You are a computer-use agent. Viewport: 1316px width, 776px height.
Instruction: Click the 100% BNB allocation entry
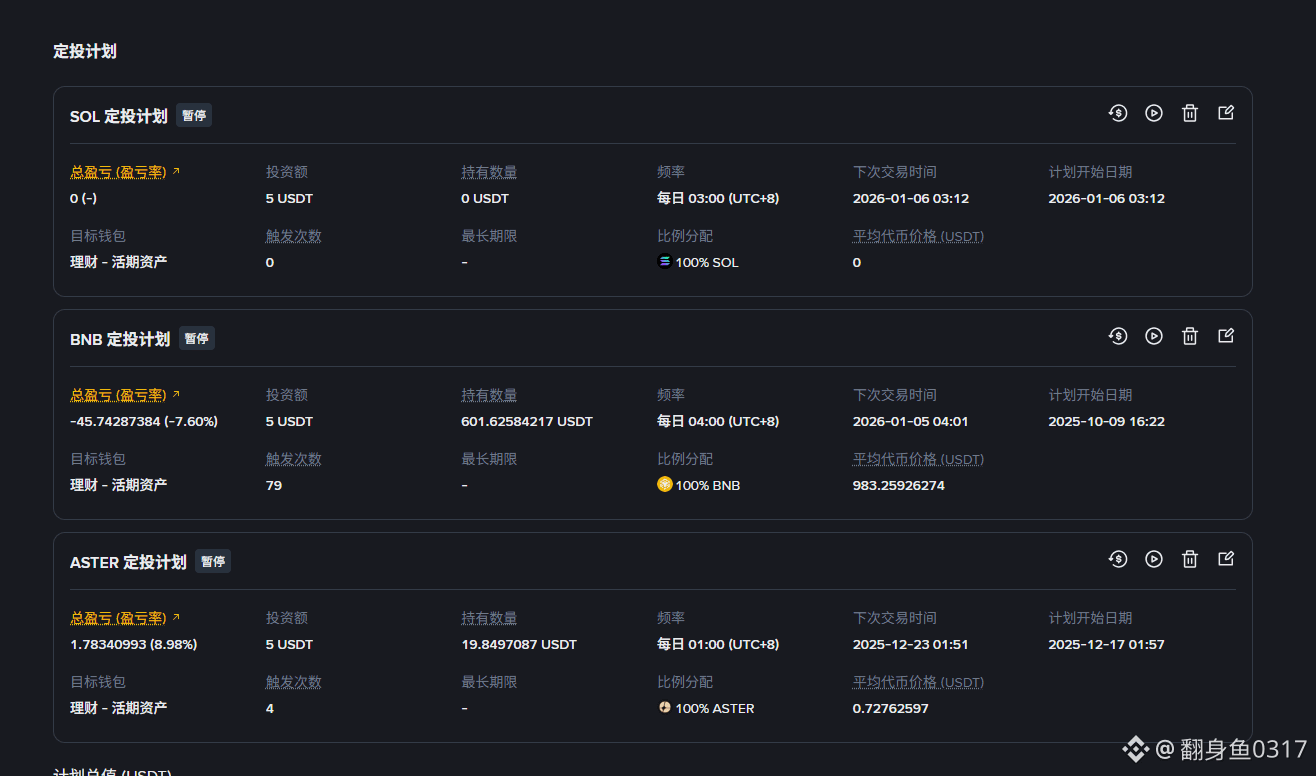pyautogui.click(x=699, y=485)
